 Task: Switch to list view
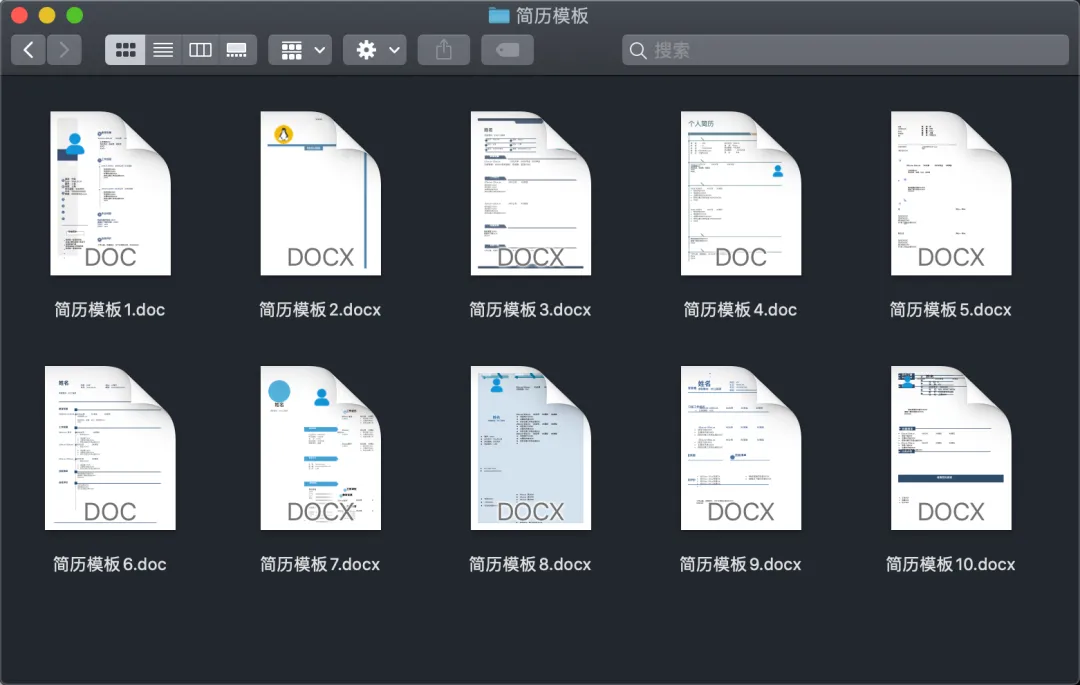pos(163,50)
